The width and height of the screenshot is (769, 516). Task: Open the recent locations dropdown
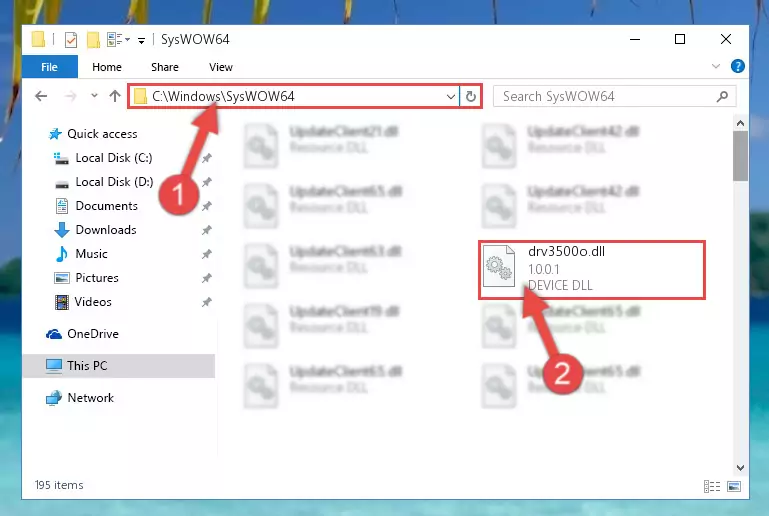[94, 96]
